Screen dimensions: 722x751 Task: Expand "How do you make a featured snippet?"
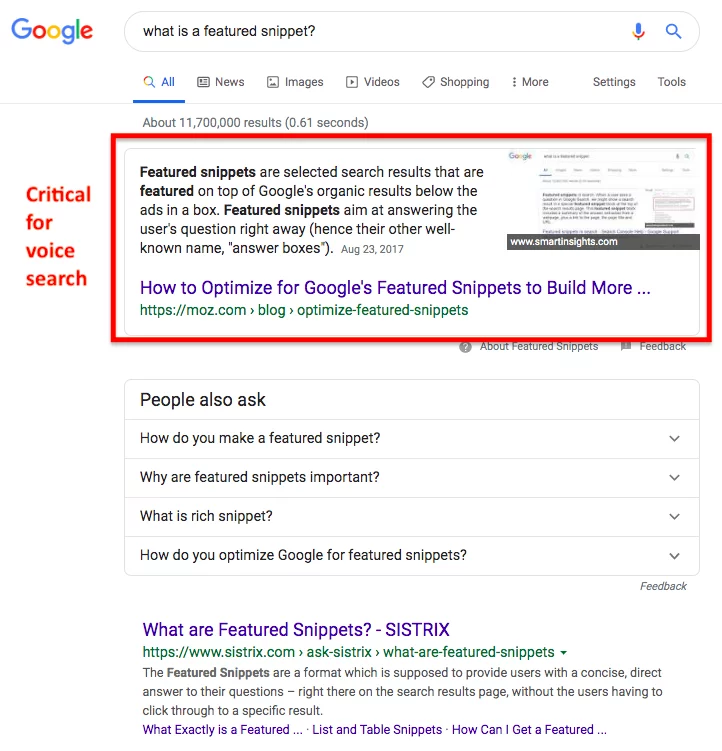(x=674, y=438)
